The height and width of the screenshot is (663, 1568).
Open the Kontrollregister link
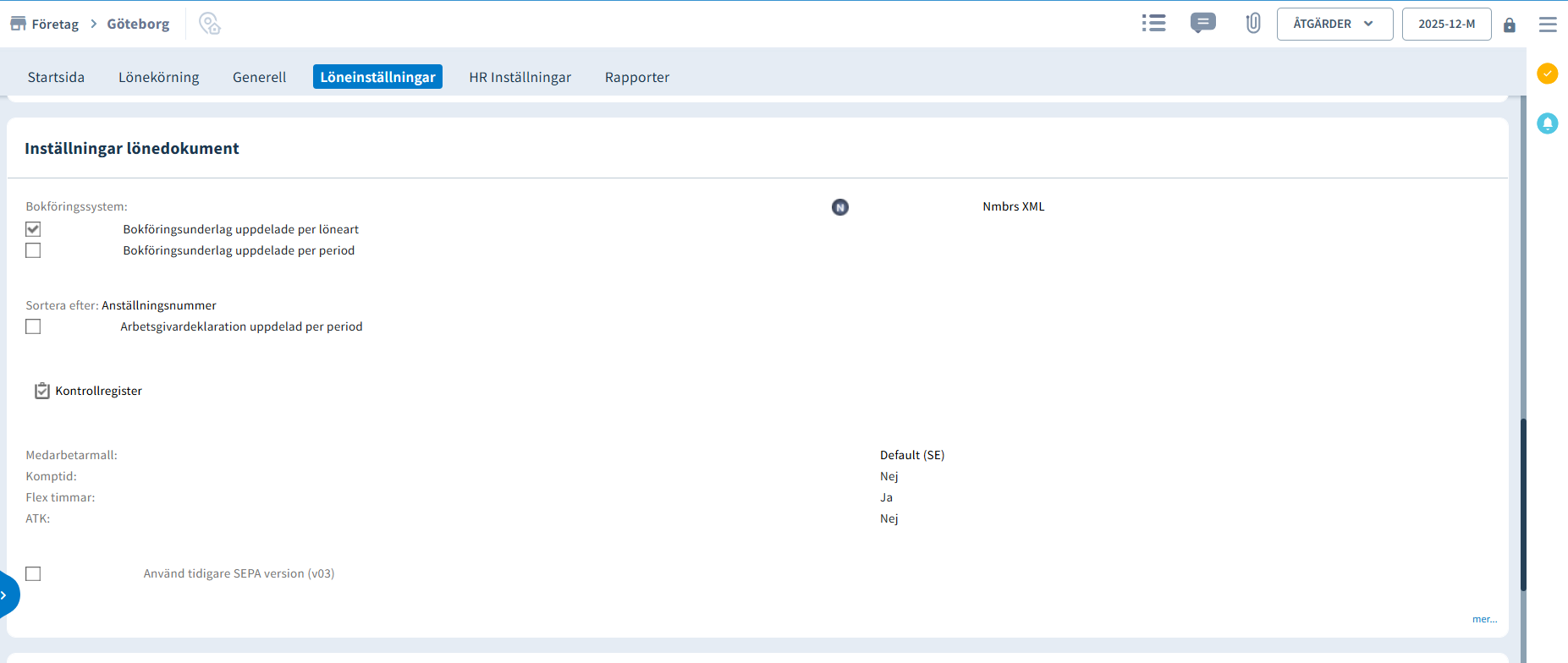click(99, 391)
